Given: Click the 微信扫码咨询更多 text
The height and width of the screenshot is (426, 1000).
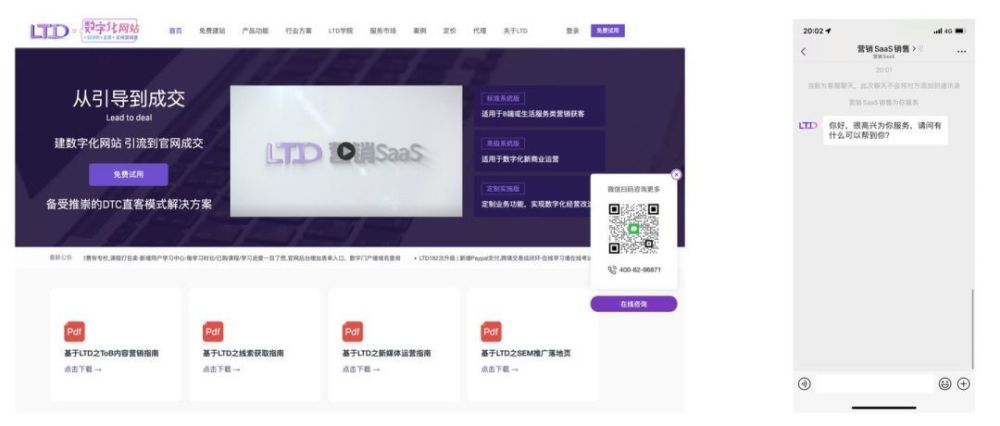Looking at the screenshot, I should pos(633,189).
